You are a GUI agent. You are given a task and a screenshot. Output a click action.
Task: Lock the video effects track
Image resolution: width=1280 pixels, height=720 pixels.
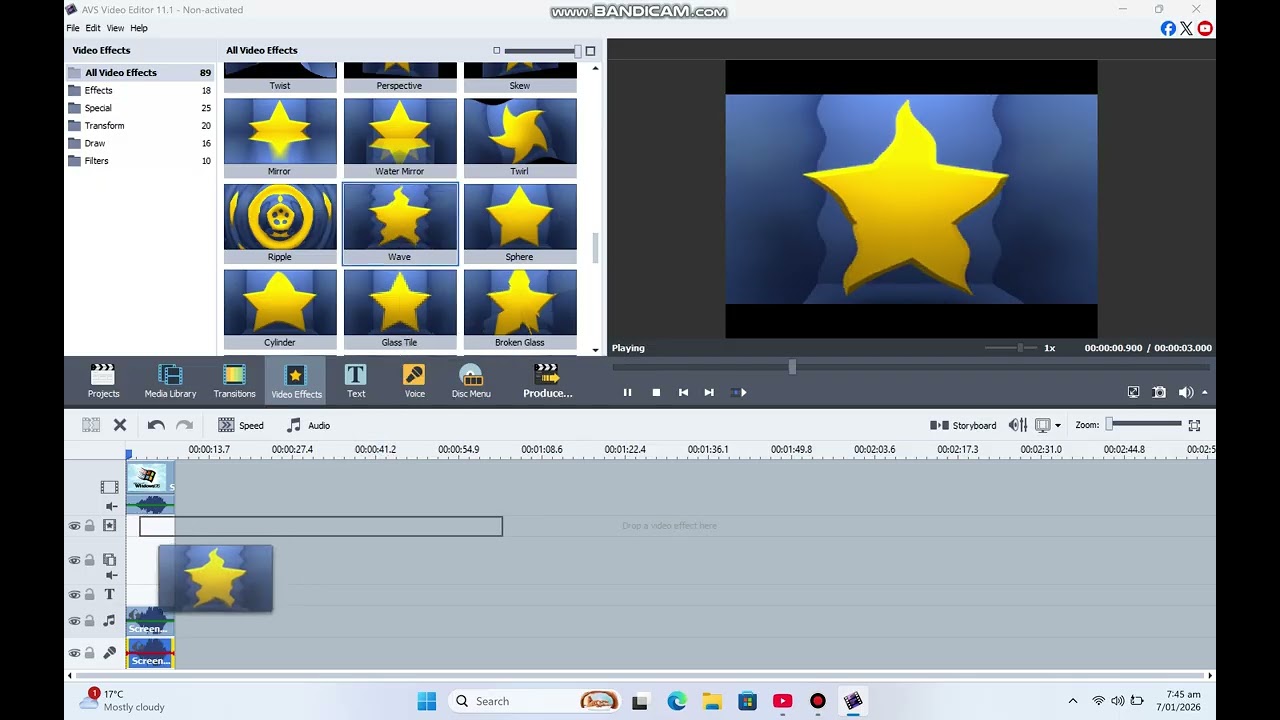(89, 526)
